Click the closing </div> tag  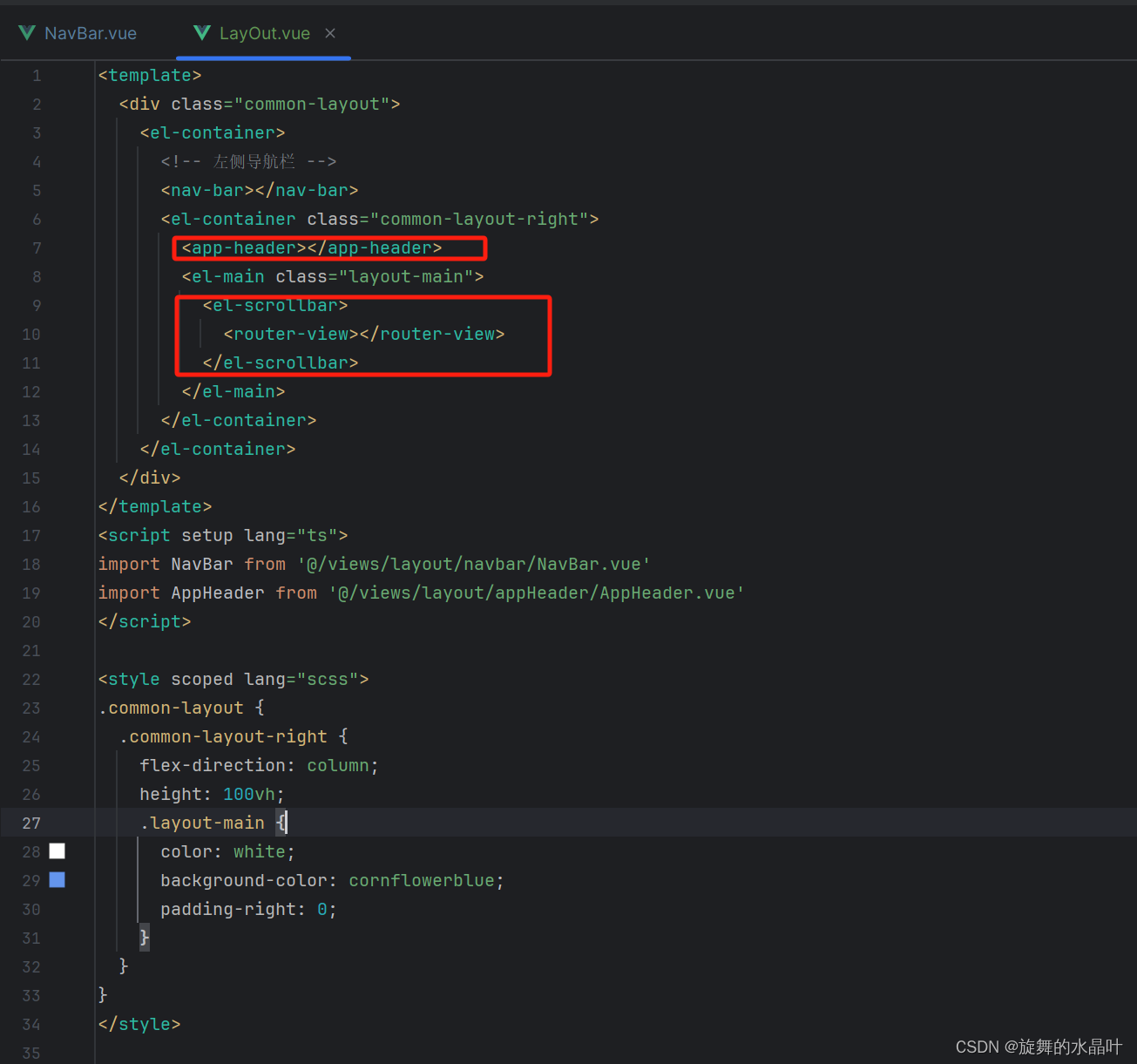click(x=150, y=478)
